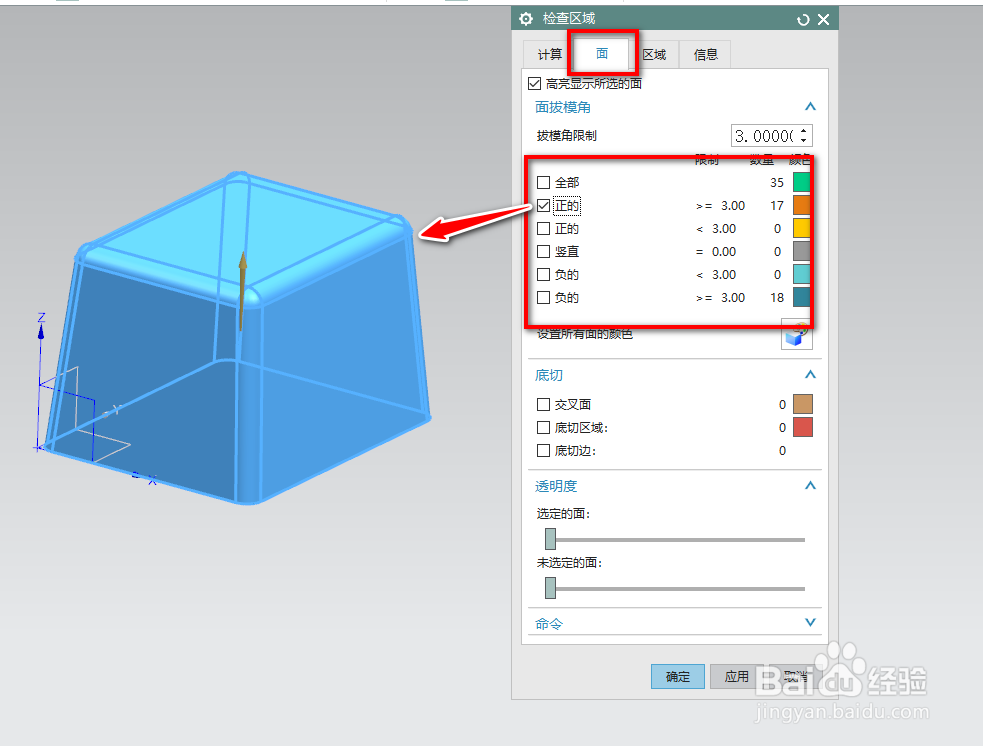Click the 拔模角限制 spinner arrows

(804, 135)
